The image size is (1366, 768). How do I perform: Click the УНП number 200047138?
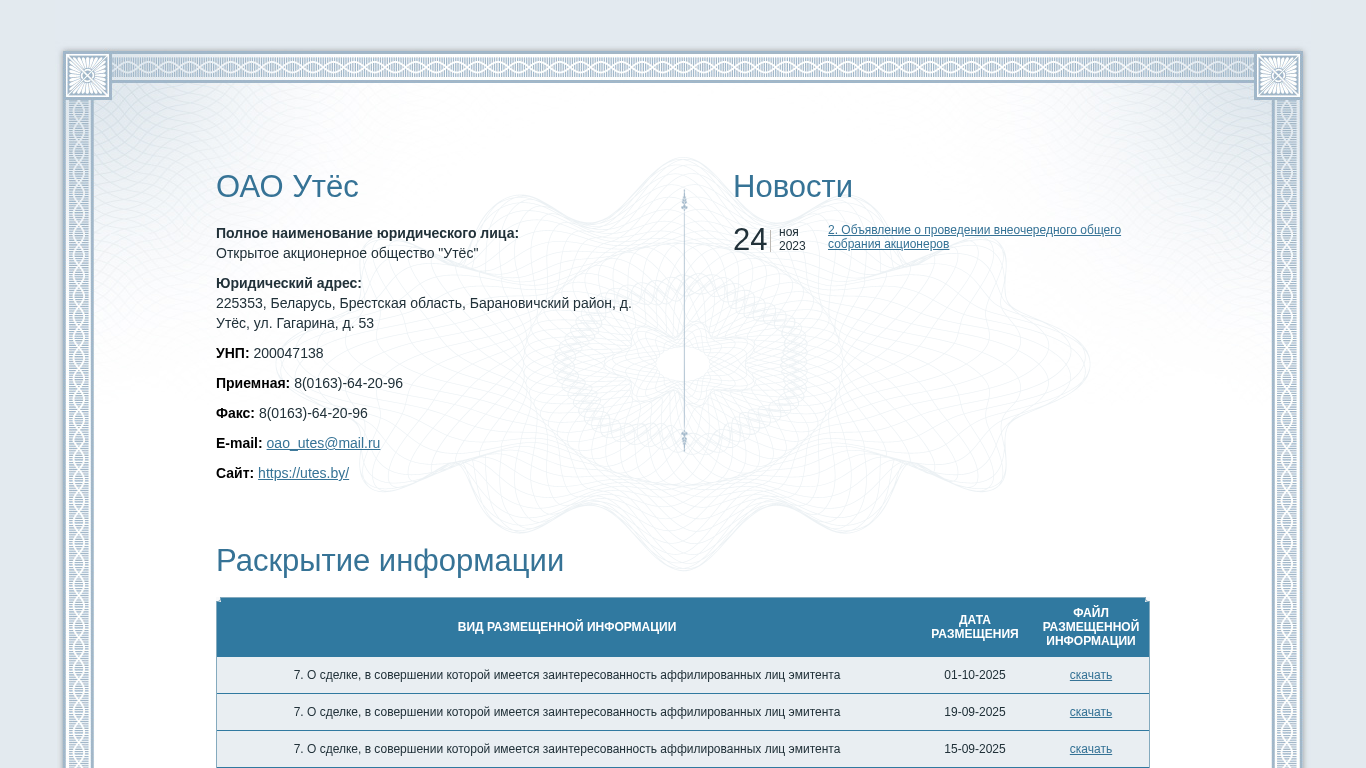[288, 353]
